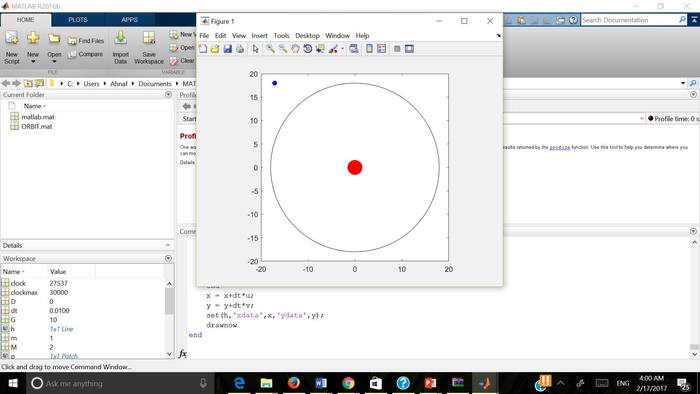Activate the Zoom Out tool in Figure 1
700x394 pixels.
pos(283,49)
